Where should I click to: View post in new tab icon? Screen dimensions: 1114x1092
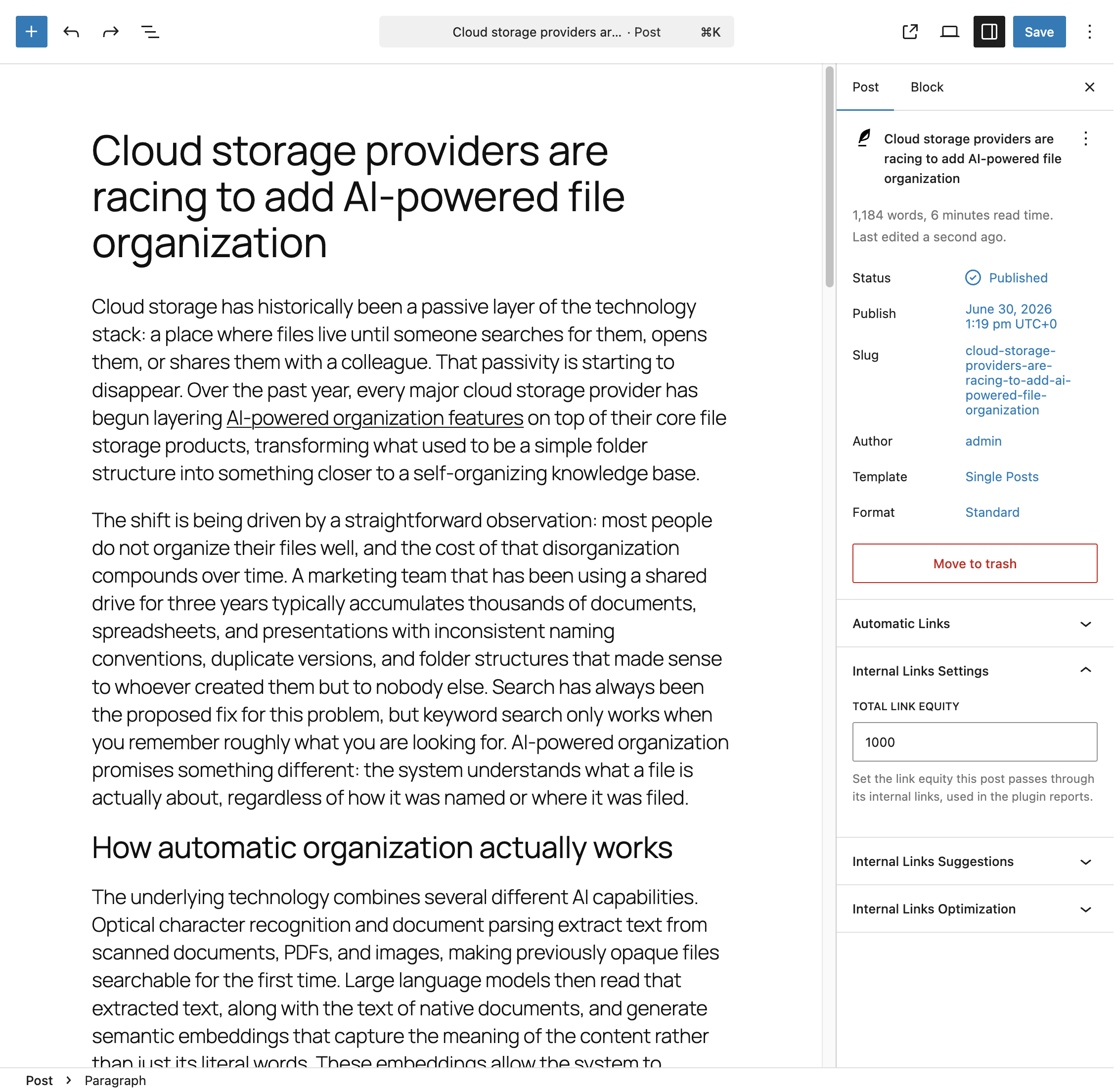pyautogui.click(x=910, y=32)
